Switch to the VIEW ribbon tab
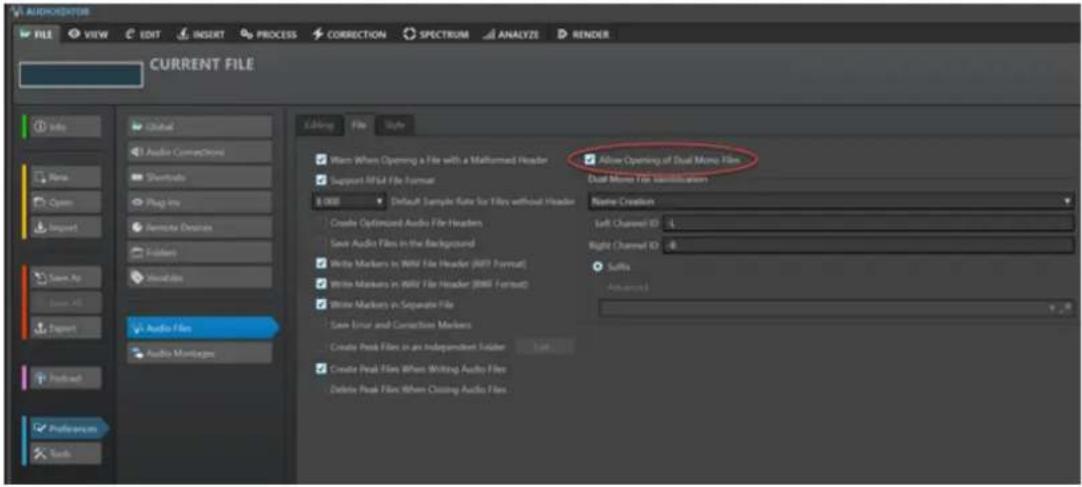 tap(88, 34)
